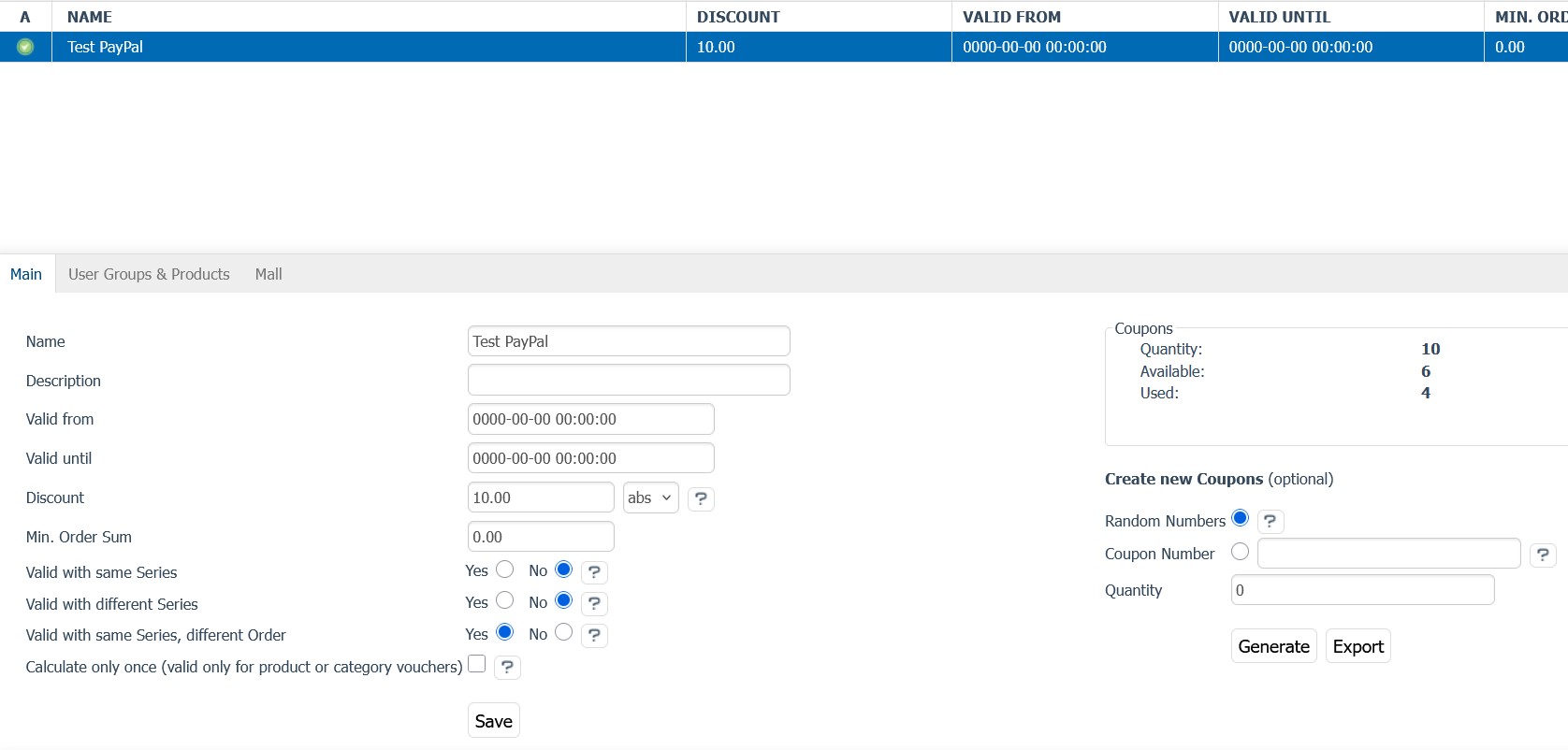1568x750 pixels.
Task: Click the Generate coupons button
Action: (x=1273, y=646)
